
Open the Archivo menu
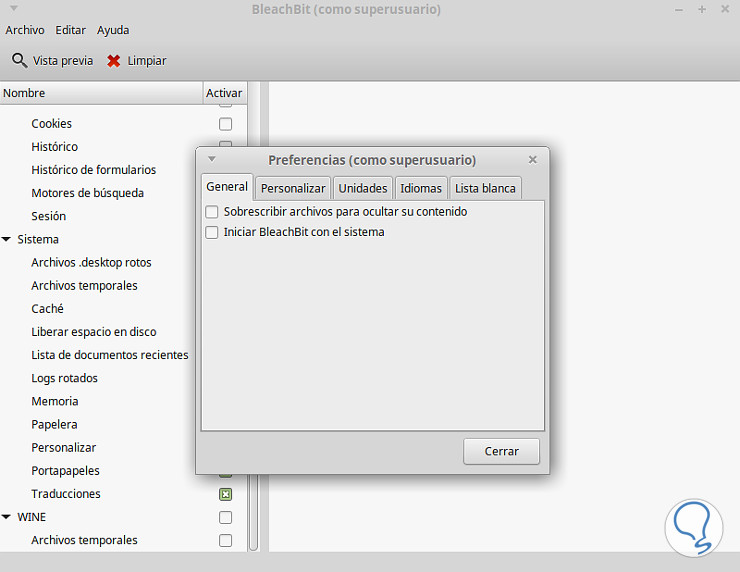click(x=25, y=30)
